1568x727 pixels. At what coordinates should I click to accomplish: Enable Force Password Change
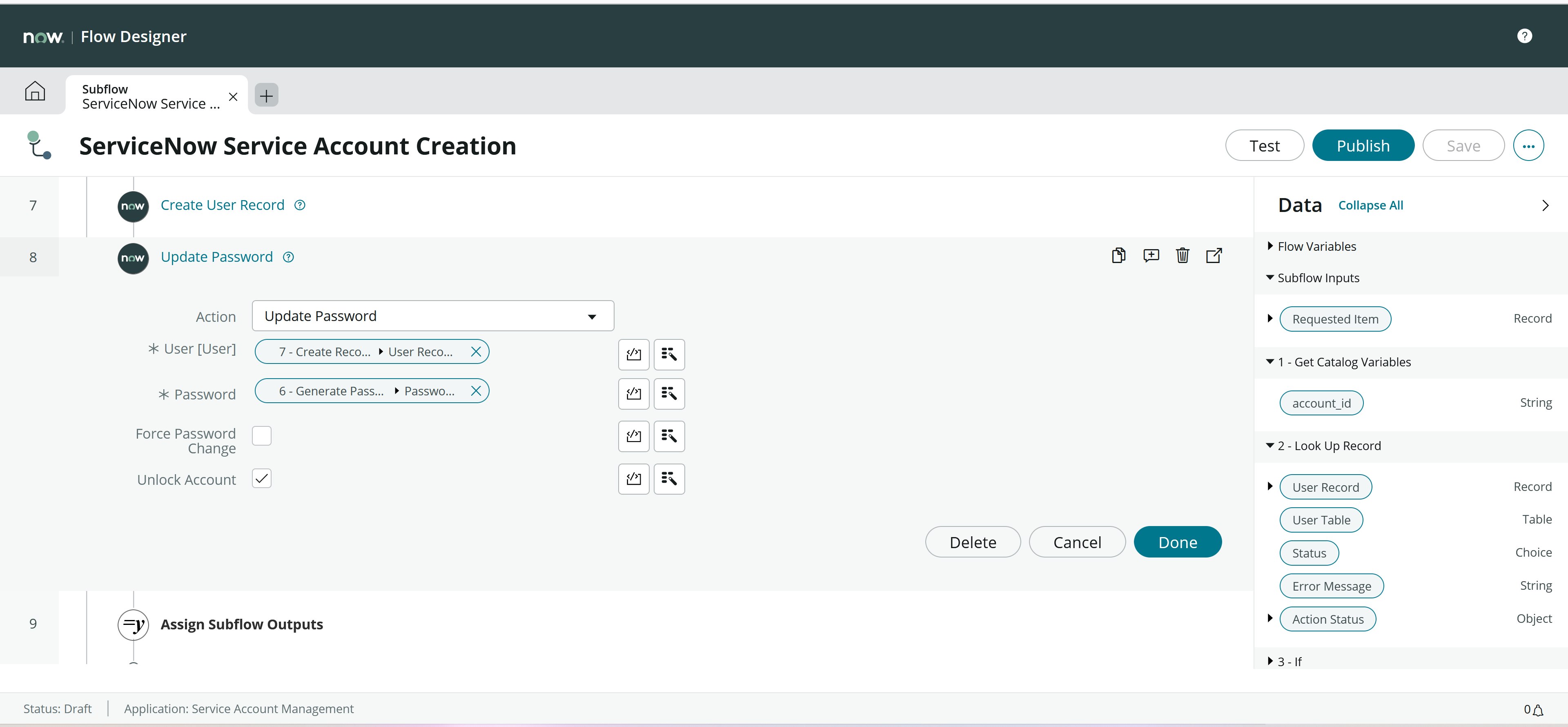click(x=262, y=435)
